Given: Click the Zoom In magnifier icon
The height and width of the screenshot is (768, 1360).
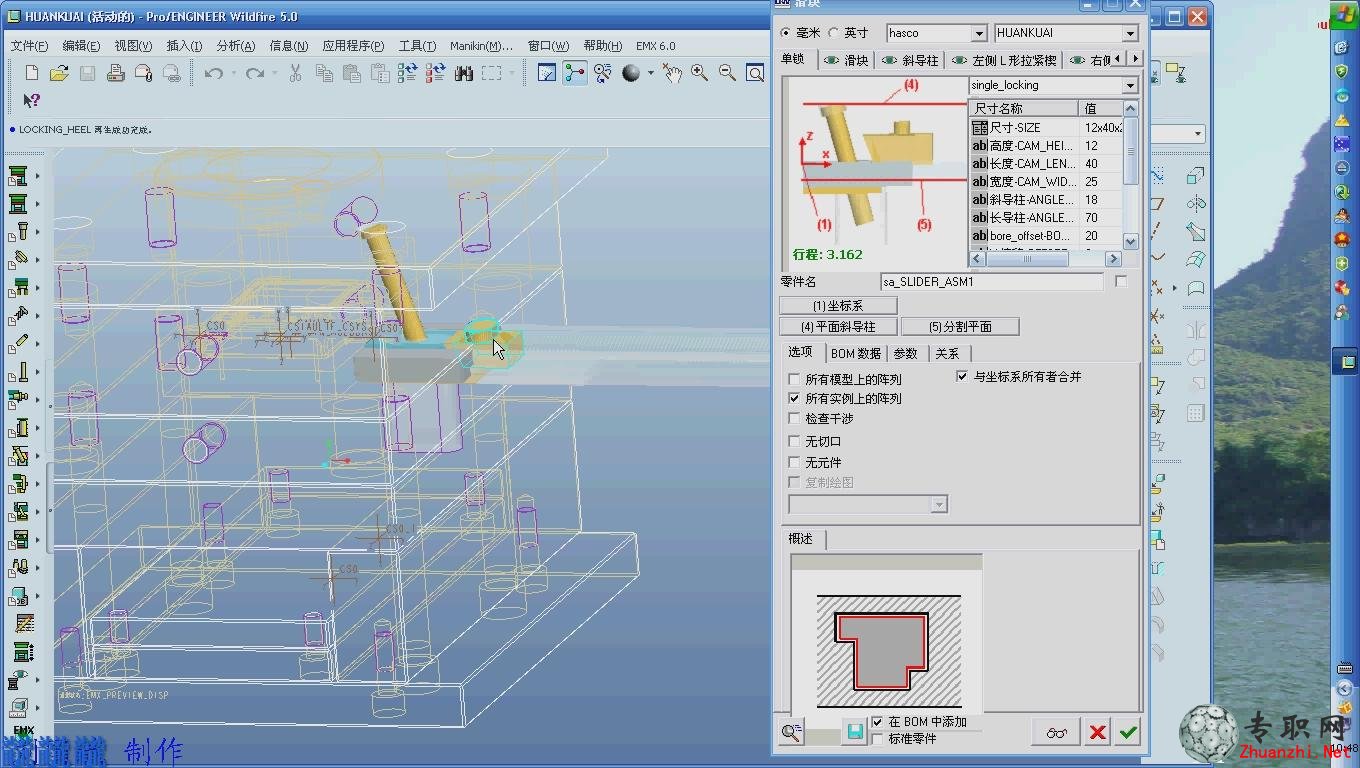Looking at the screenshot, I should tap(699, 73).
